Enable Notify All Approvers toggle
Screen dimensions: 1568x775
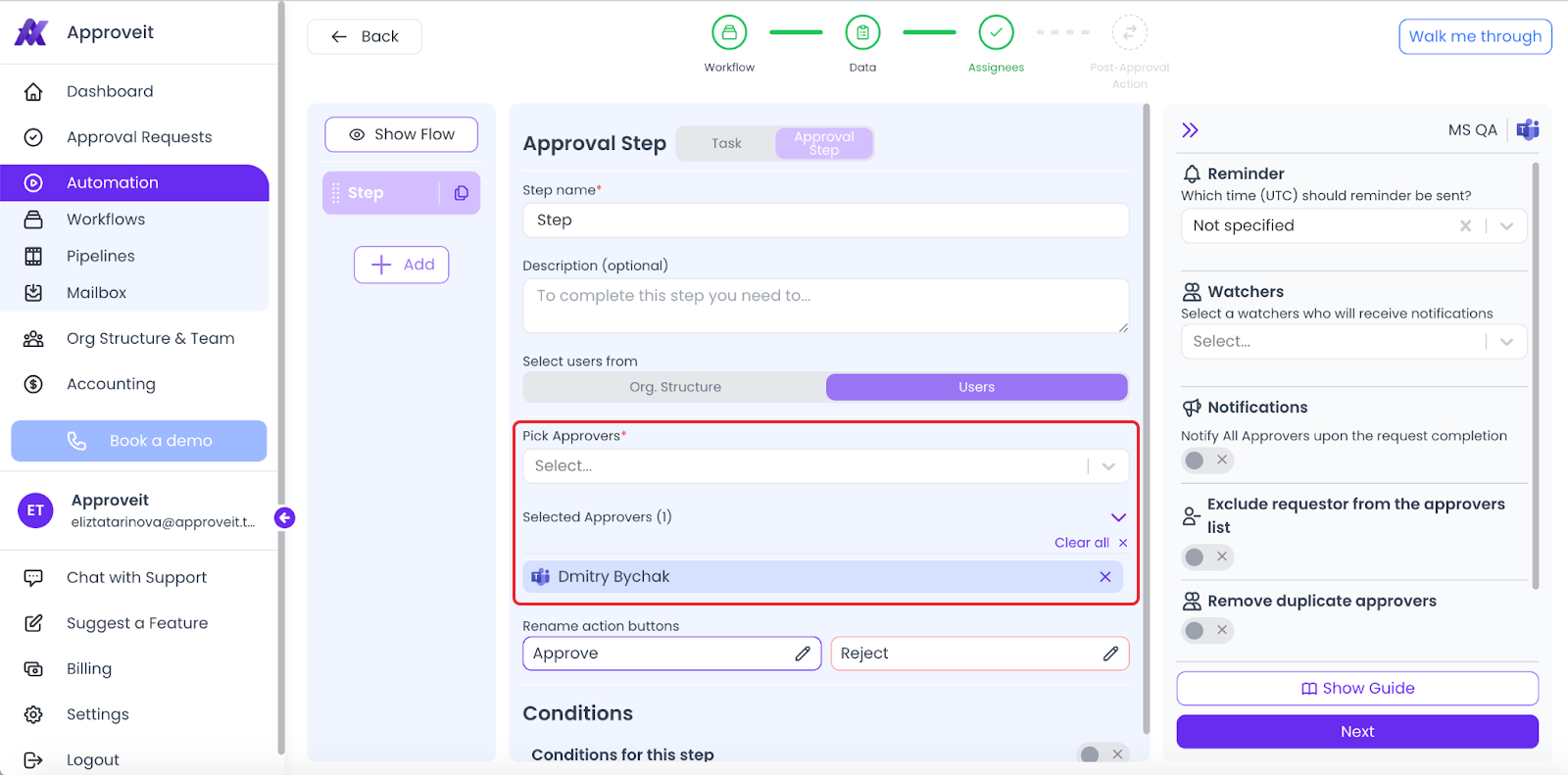click(x=1207, y=460)
